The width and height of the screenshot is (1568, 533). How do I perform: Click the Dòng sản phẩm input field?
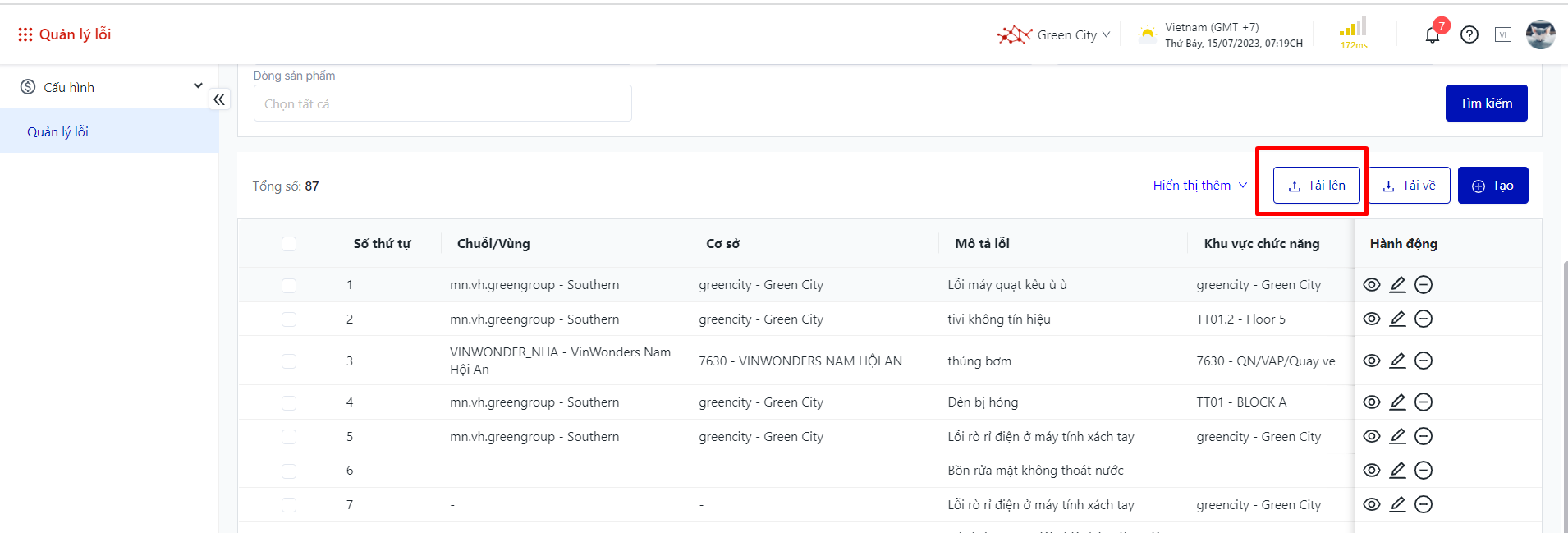click(x=442, y=104)
